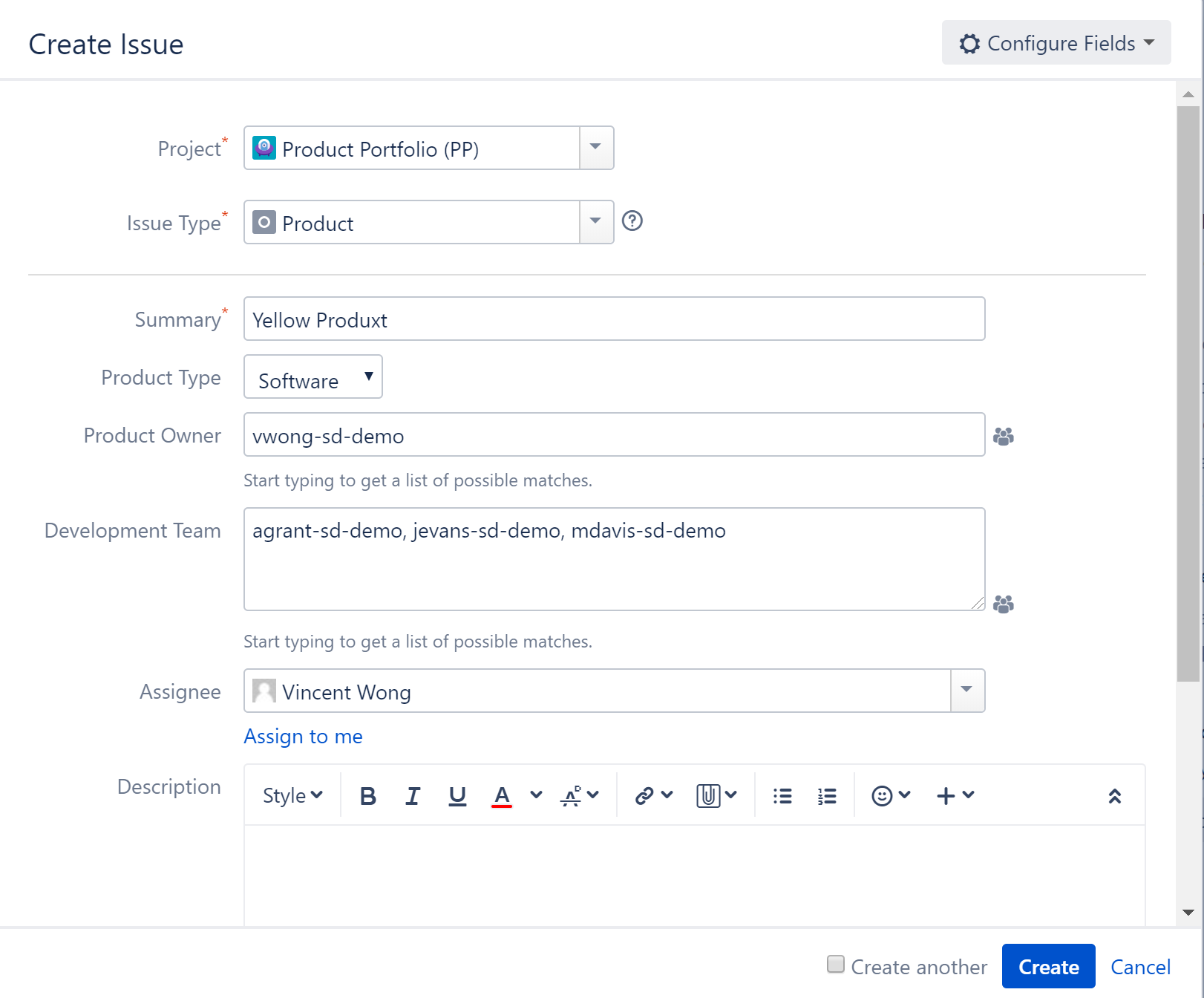This screenshot has height=998, width=1204.
Task: Open the Style text menu
Action: click(x=292, y=796)
